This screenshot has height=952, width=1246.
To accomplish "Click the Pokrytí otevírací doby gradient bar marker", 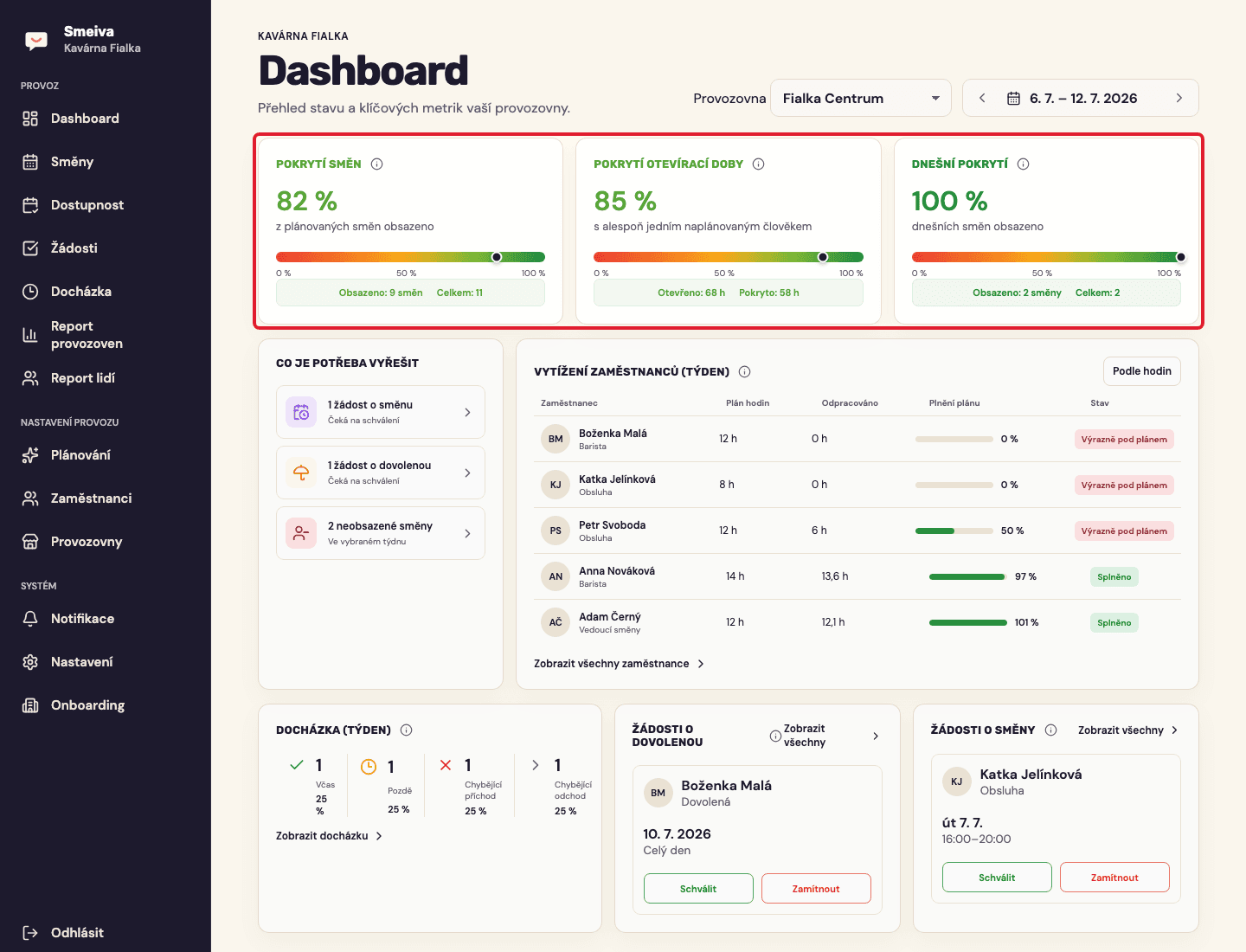I will click(823, 257).
